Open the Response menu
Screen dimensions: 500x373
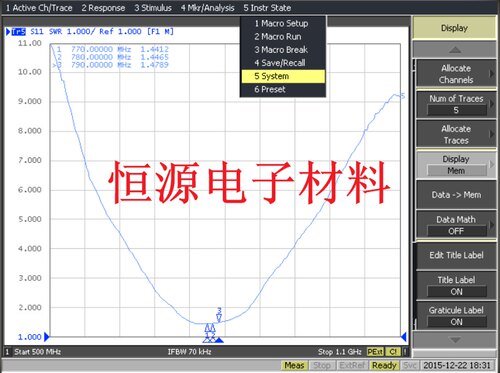click(x=103, y=8)
